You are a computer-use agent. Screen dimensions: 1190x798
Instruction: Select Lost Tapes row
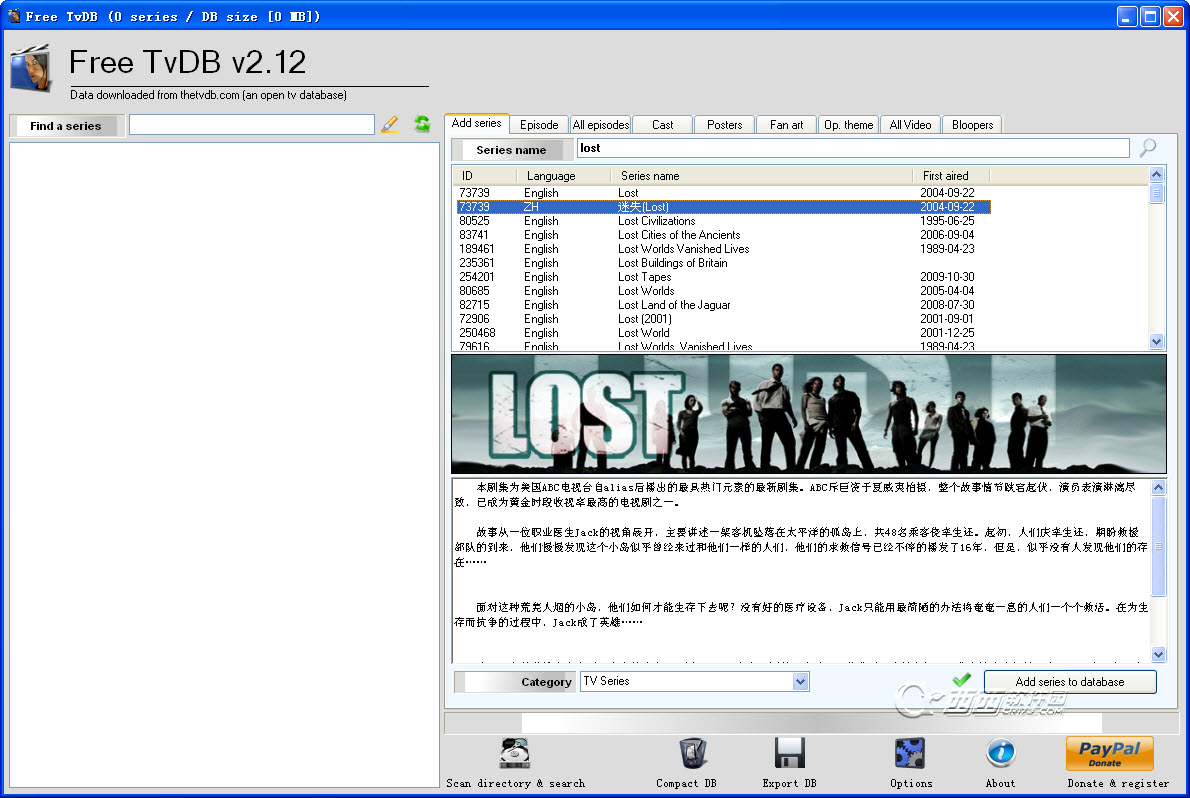pyautogui.click(x=723, y=277)
